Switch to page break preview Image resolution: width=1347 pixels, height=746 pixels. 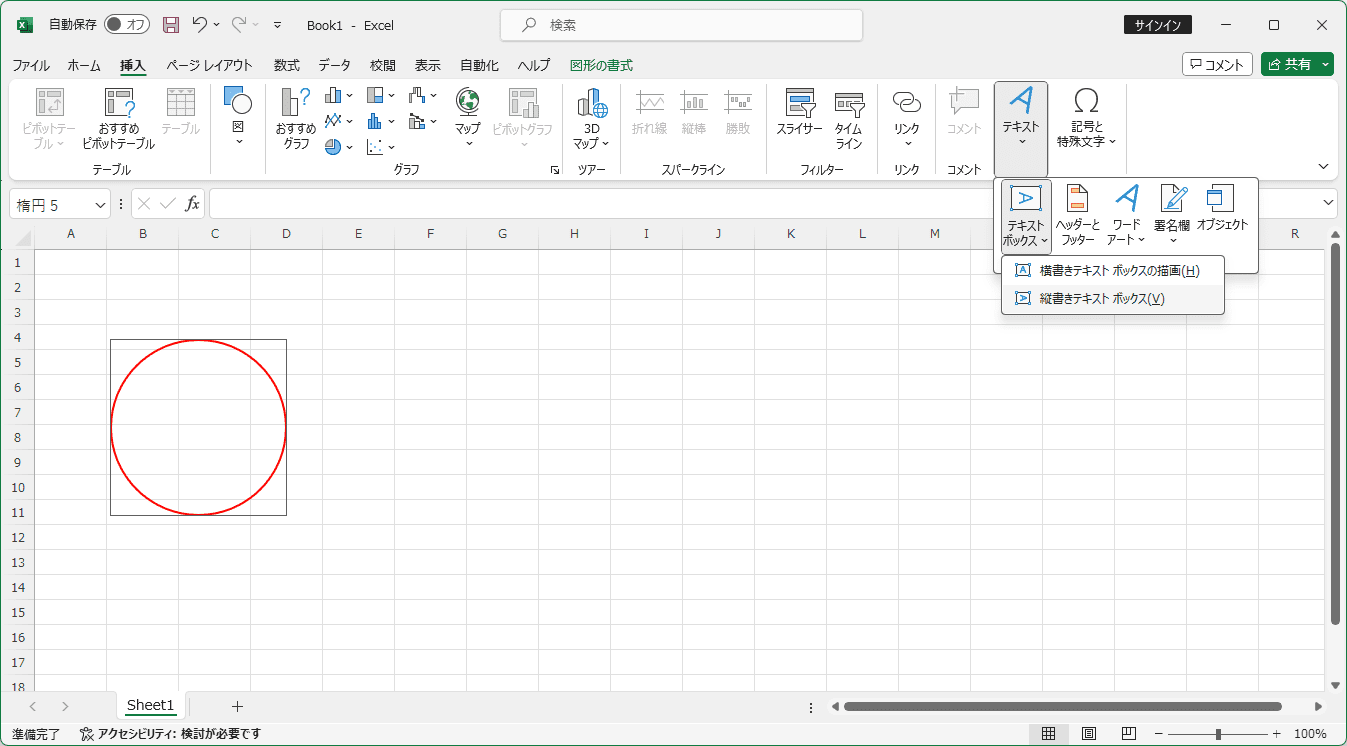[1130, 734]
